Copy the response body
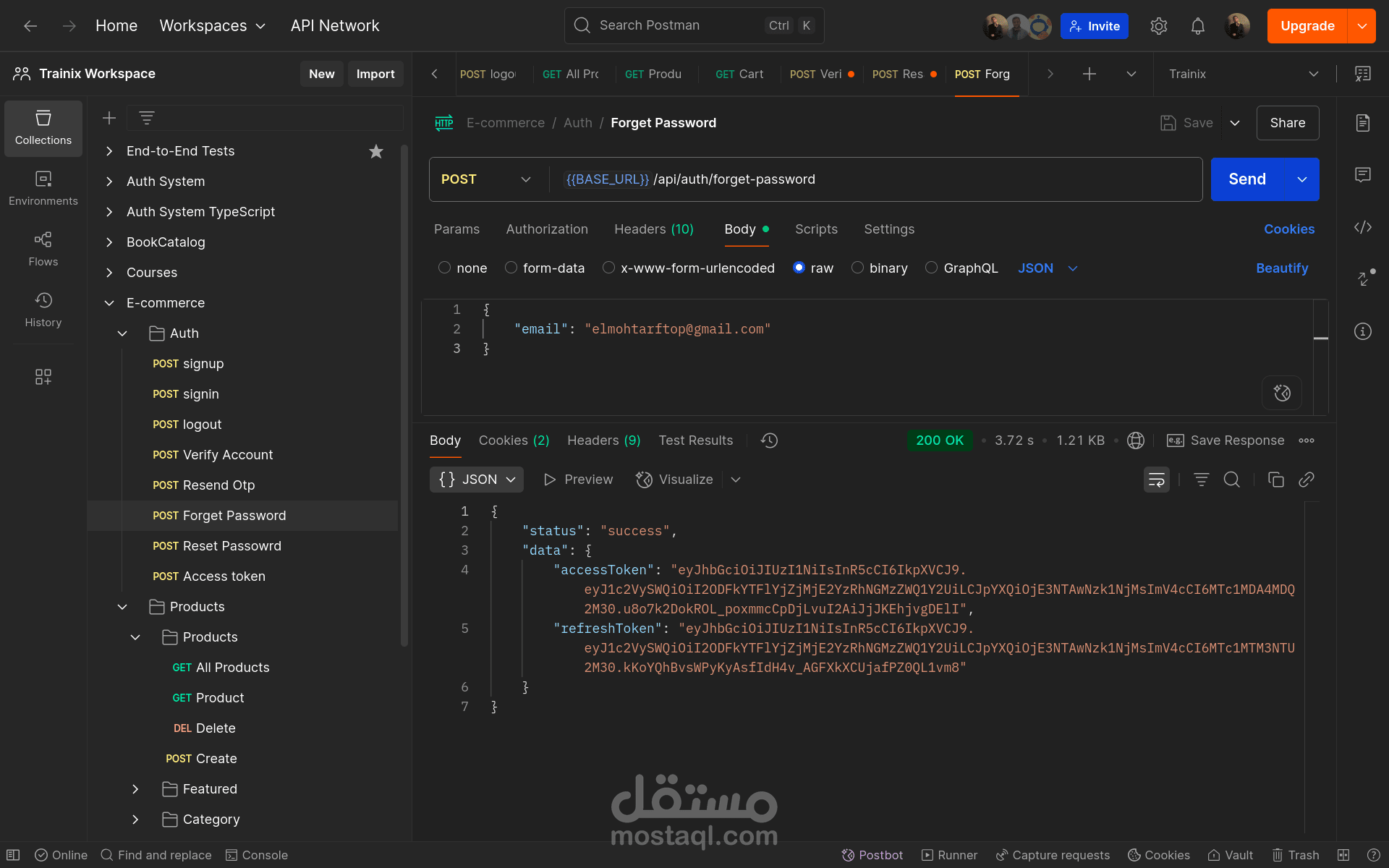Image resolution: width=1389 pixels, height=868 pixels. [x=1276, y=480]
